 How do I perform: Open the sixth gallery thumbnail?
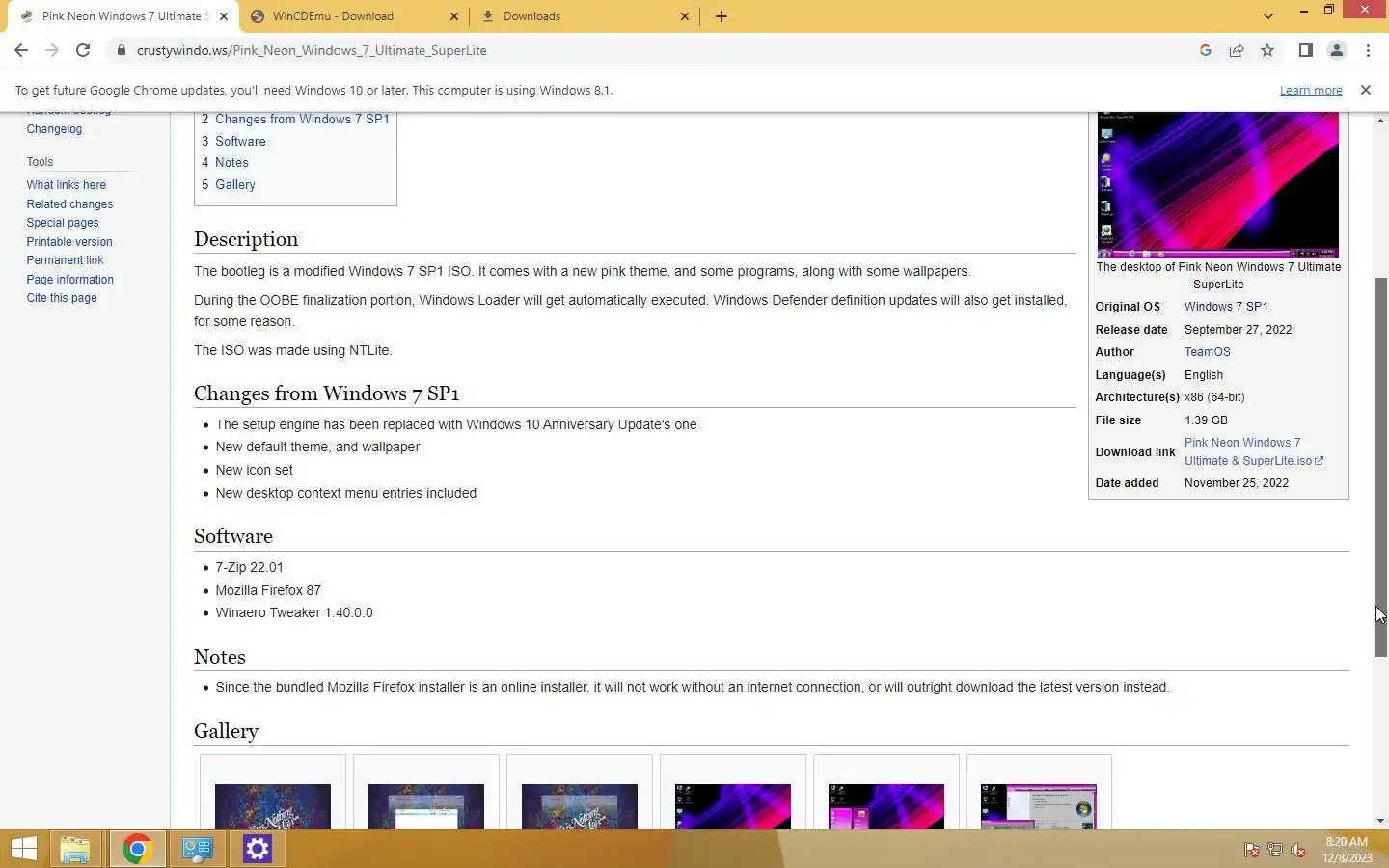click(1039, 806)
